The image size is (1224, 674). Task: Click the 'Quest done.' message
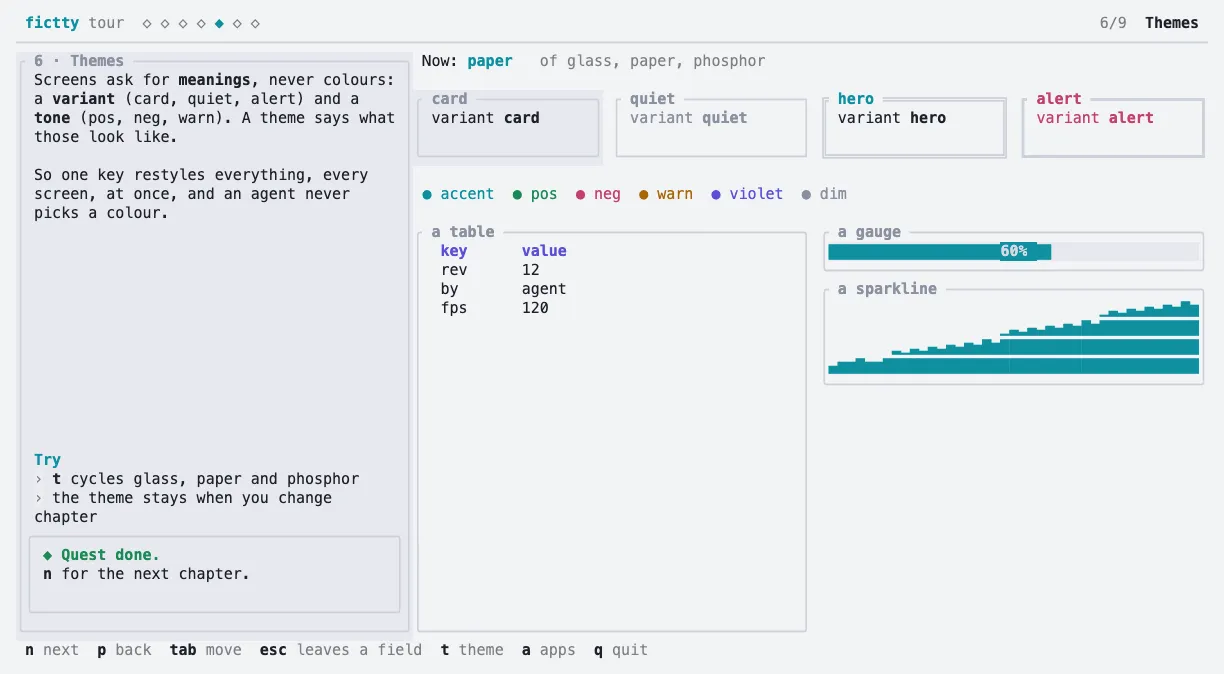point(110,555)
